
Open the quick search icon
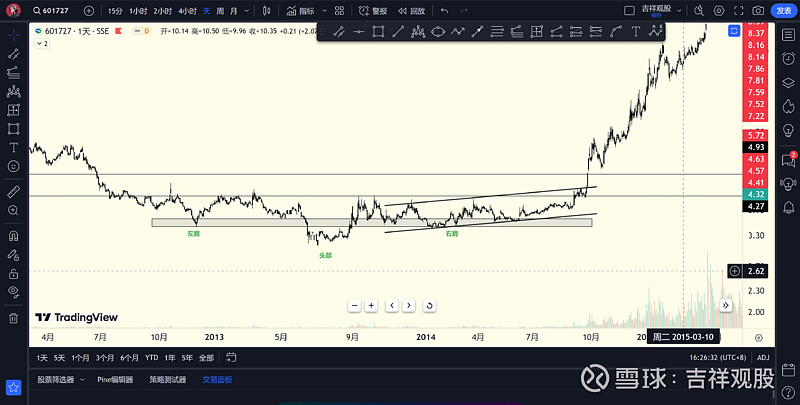tap(699, 11)
